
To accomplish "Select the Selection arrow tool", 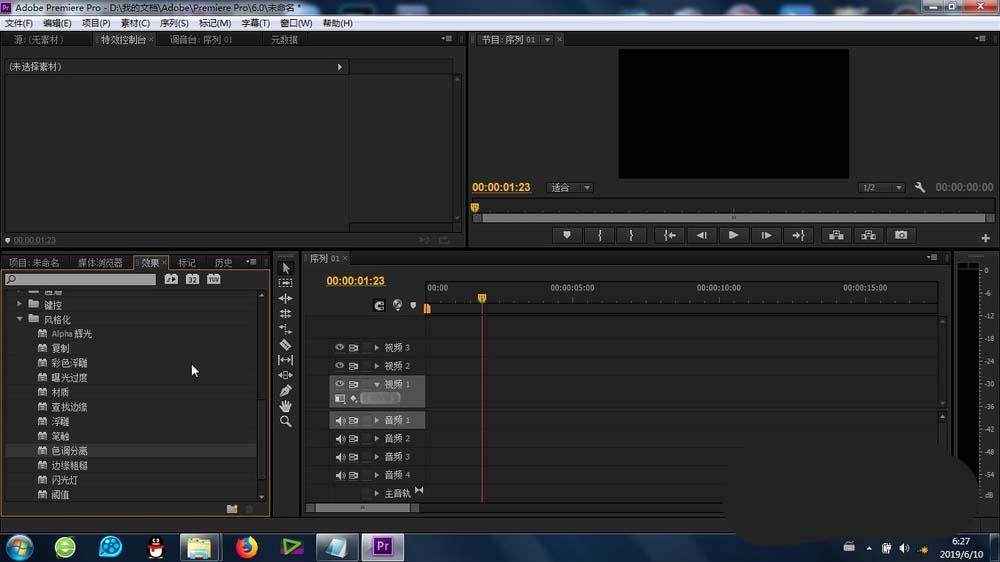I will coord(286,268).
